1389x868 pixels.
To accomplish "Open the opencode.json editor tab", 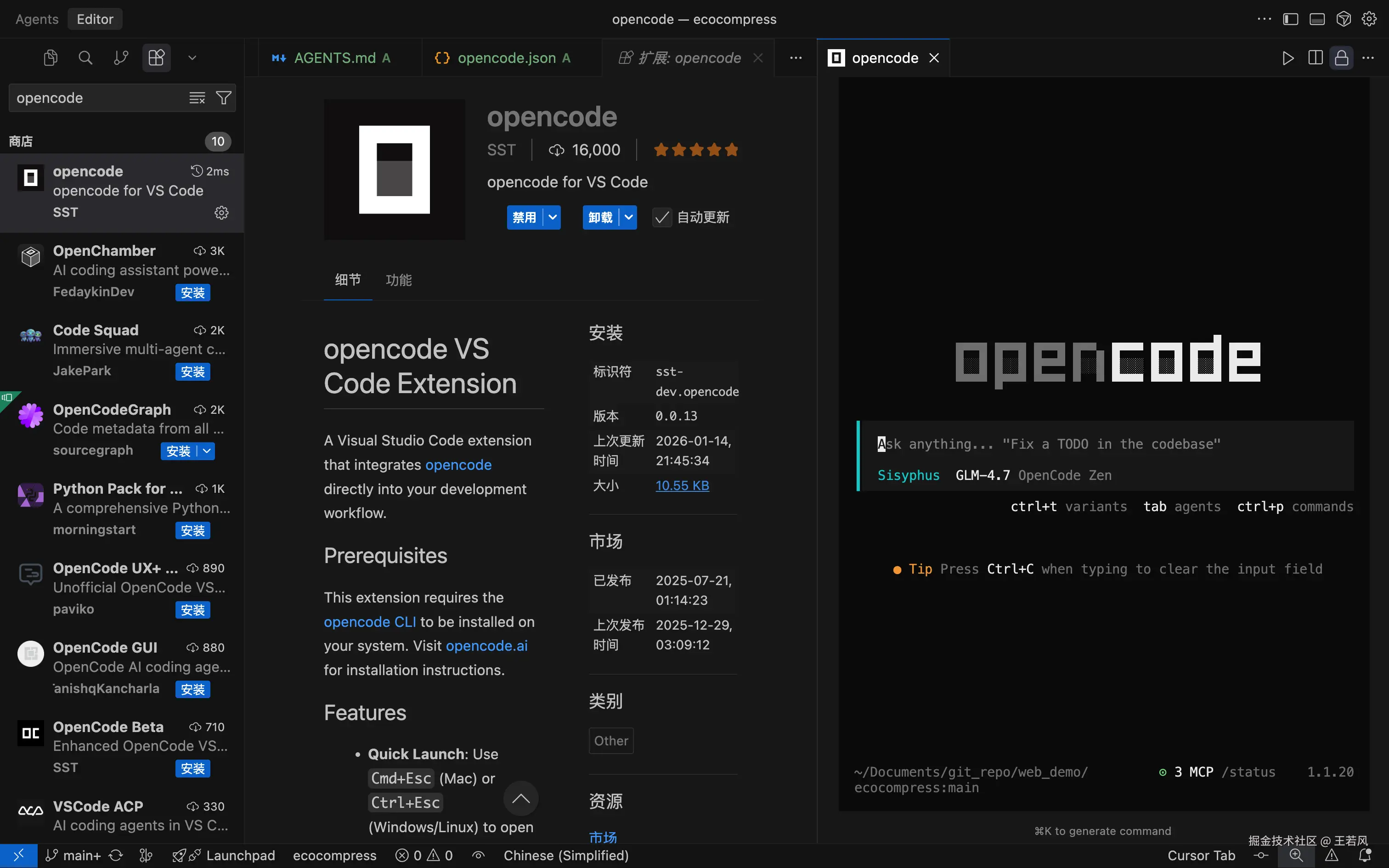I will tap(506, 58).
